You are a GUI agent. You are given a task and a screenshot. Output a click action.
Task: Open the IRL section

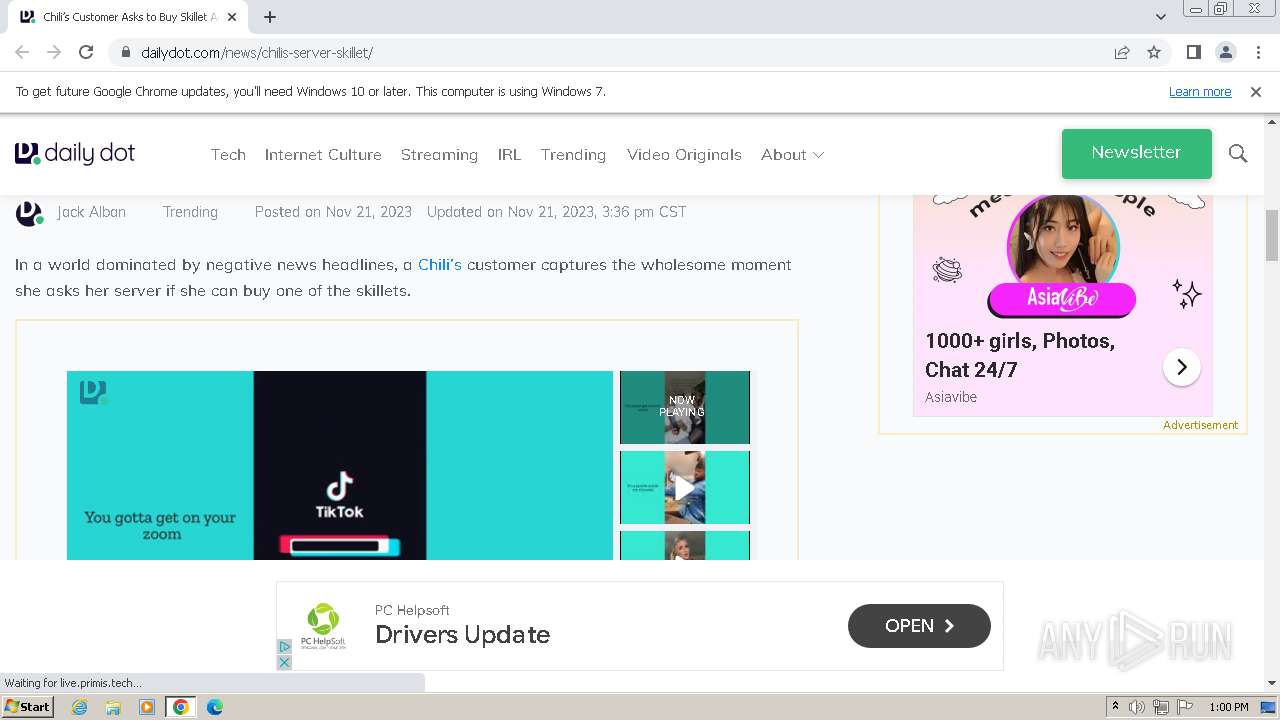click(x=509, y=154)
